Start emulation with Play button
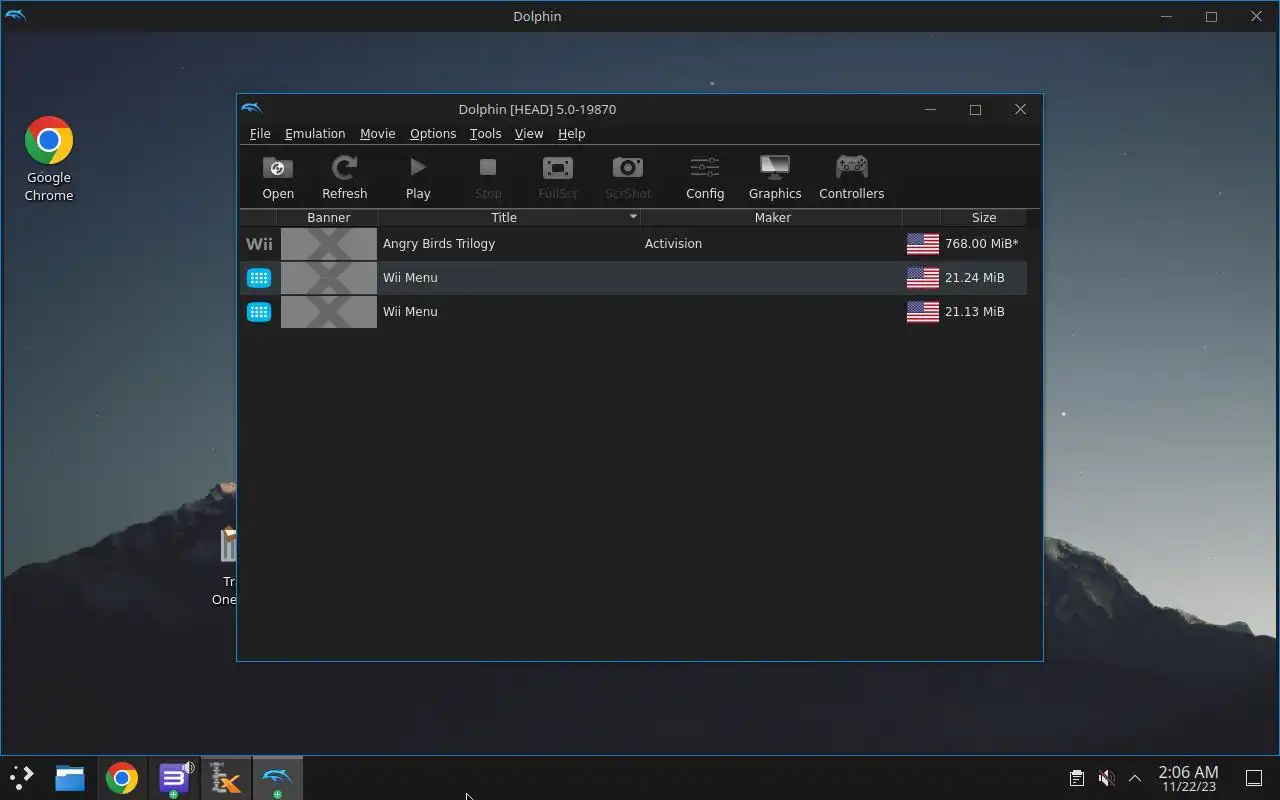The image size is (1280, 800). [418, 178]
